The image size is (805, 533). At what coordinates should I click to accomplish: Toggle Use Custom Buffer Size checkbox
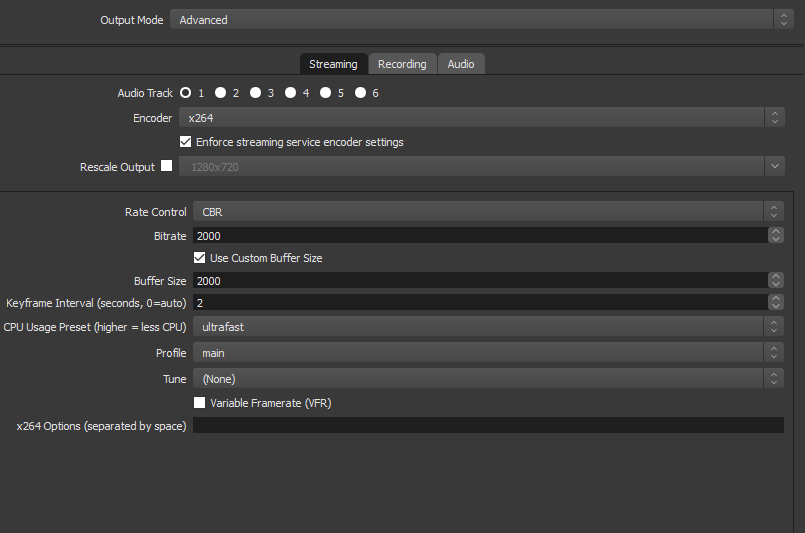[x=199, y=258]
